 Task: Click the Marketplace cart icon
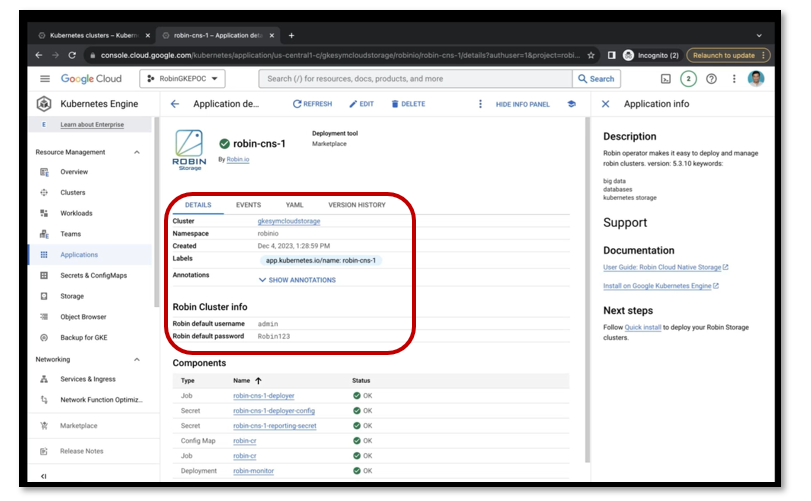[44, 426]
